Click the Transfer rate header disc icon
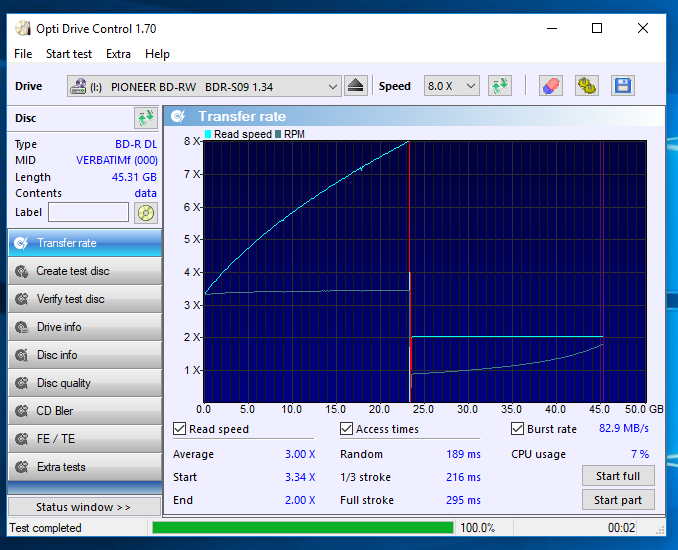 (178, 116)
